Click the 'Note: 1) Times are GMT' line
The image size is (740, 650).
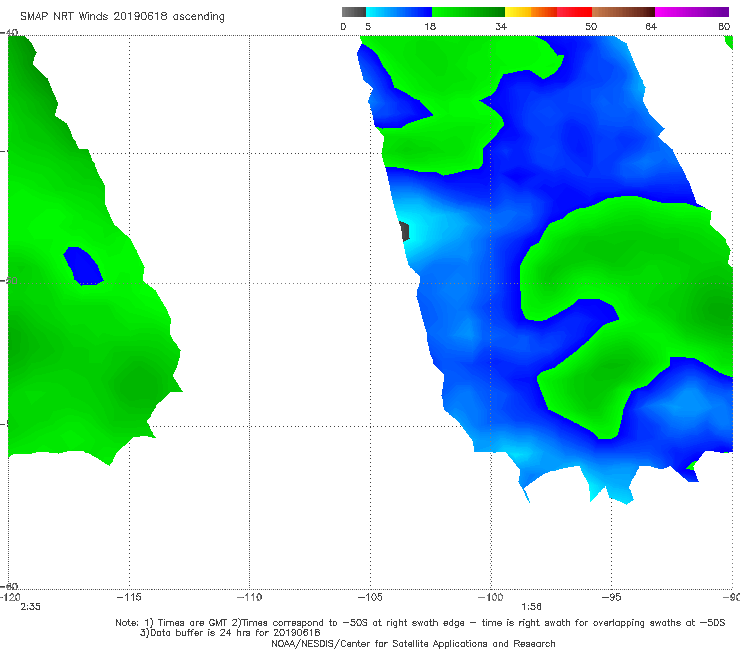pyautogui.click(x=420, y=623)
